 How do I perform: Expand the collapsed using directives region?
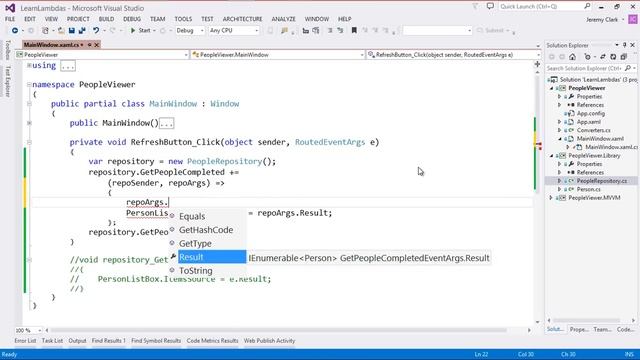[x=29, y=65]
